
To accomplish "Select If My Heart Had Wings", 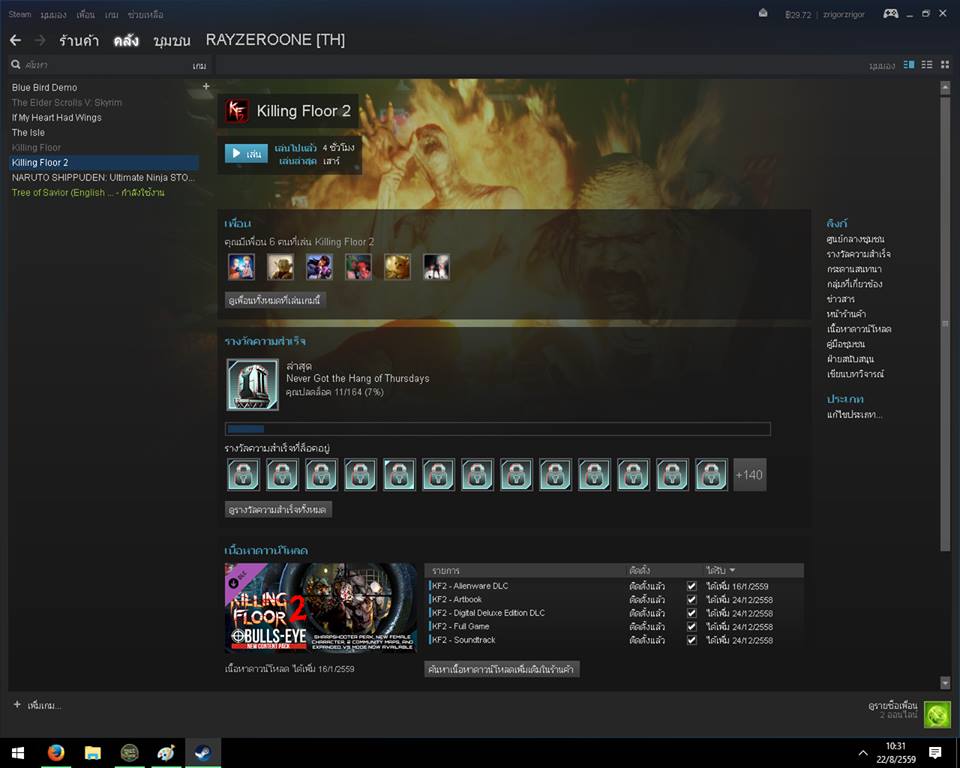I will 56,118.
